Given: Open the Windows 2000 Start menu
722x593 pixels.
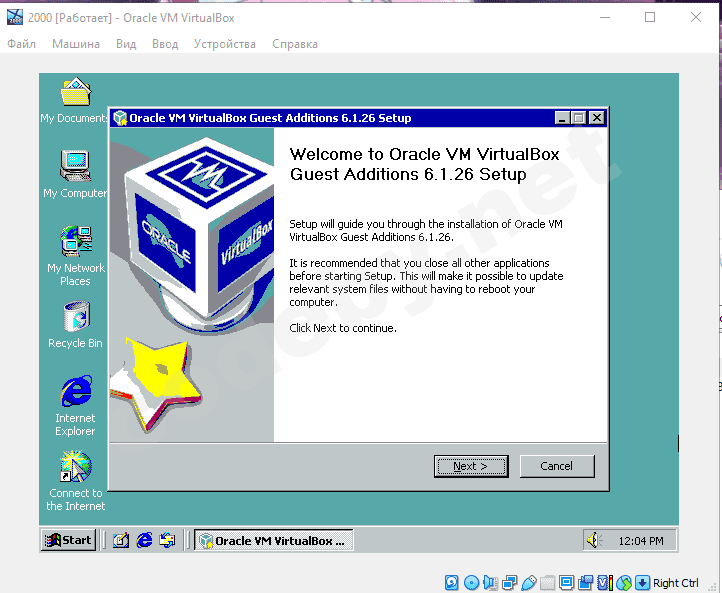Looking at the screenshot, I should pyautogui.click(x=68, y=540).
